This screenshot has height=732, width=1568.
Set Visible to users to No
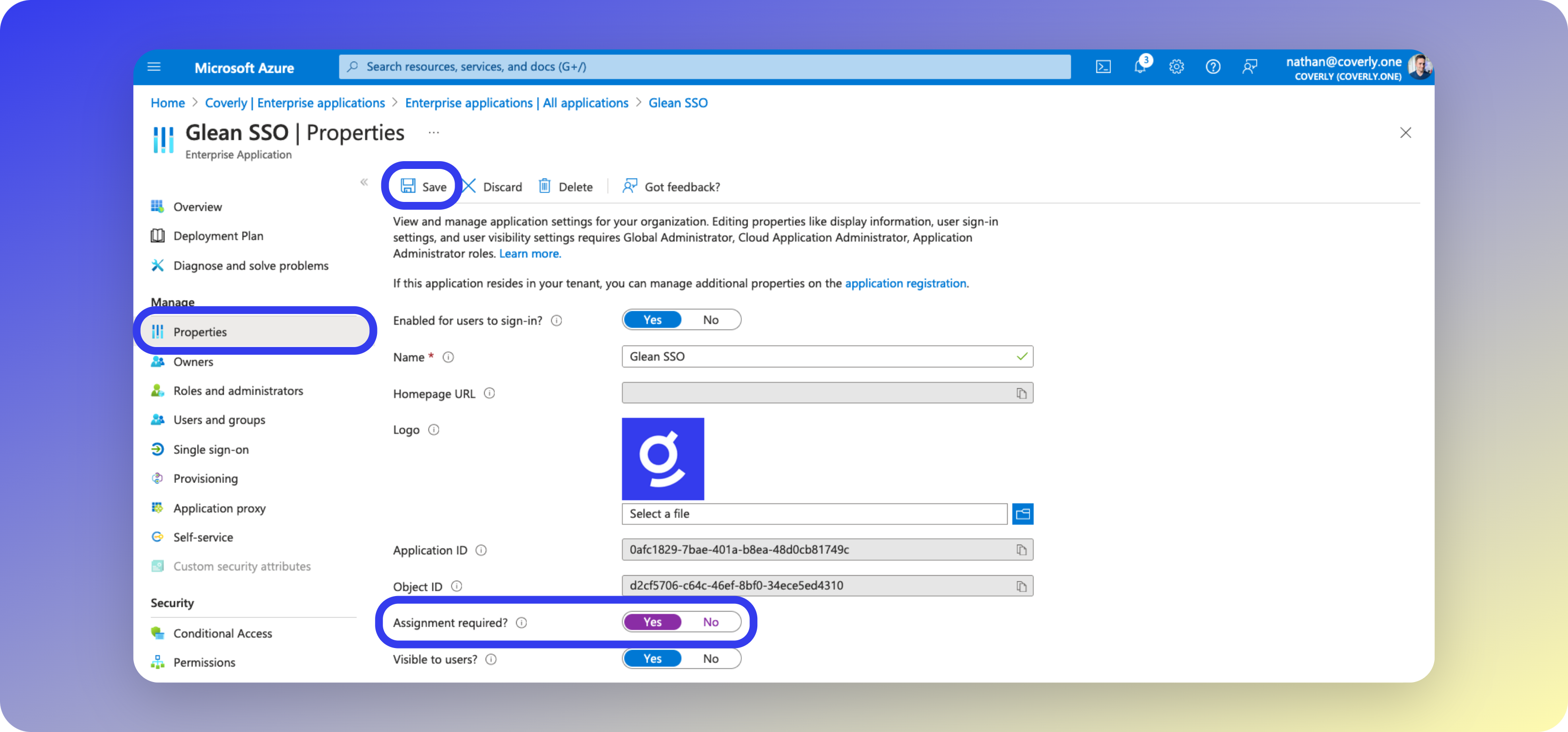[x=710, y=658]
